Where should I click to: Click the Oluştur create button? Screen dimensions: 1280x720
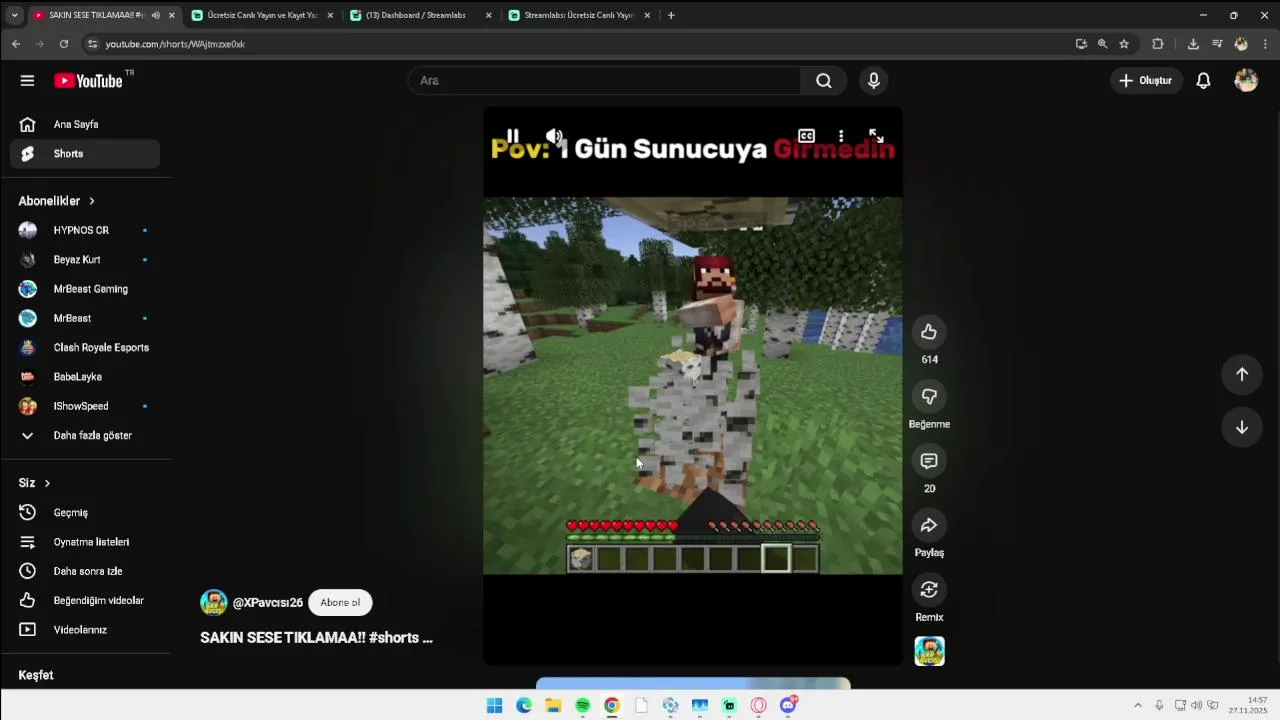pos(1146,81)
